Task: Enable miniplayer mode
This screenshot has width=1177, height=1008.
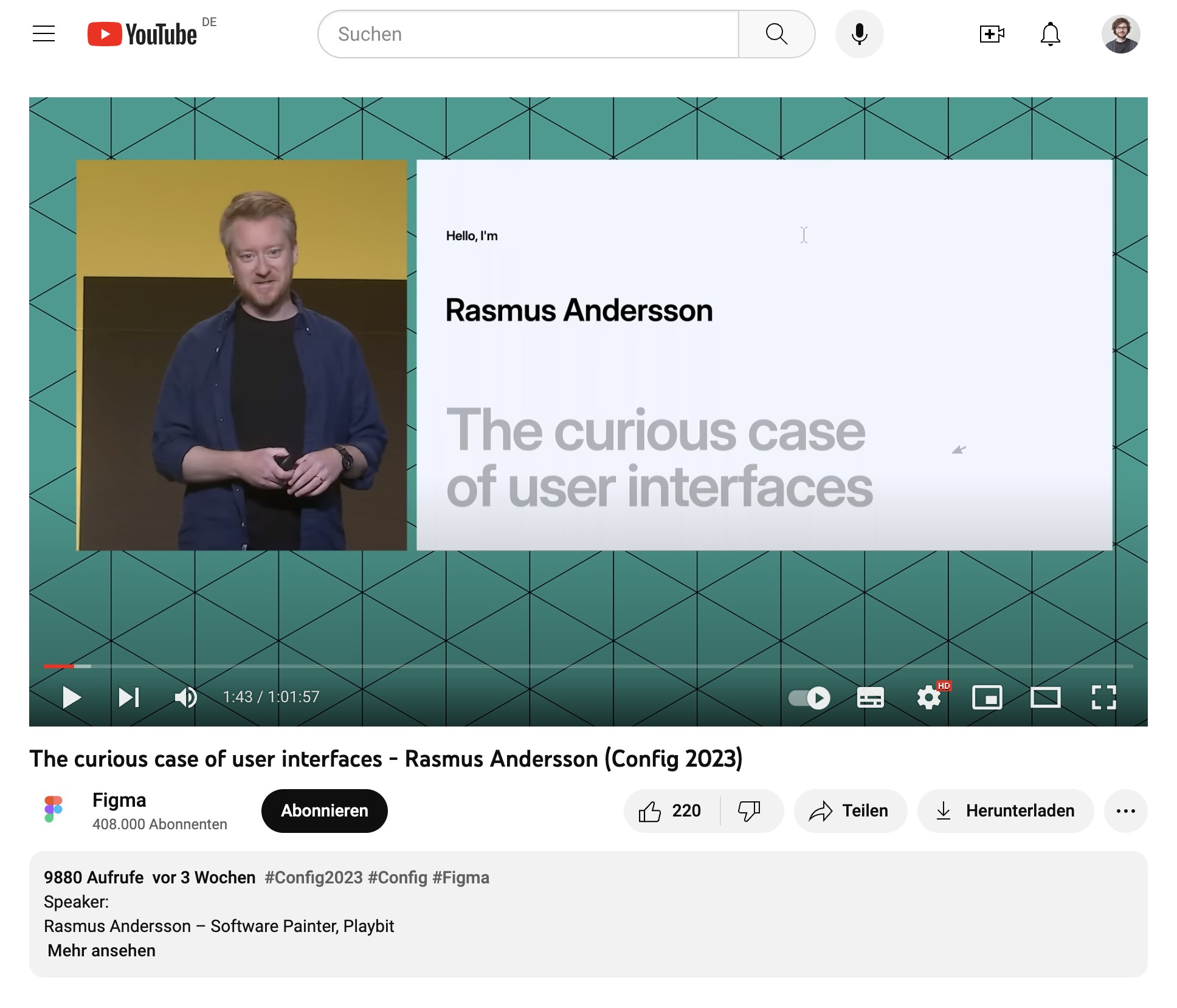Action: pos(987,697)
